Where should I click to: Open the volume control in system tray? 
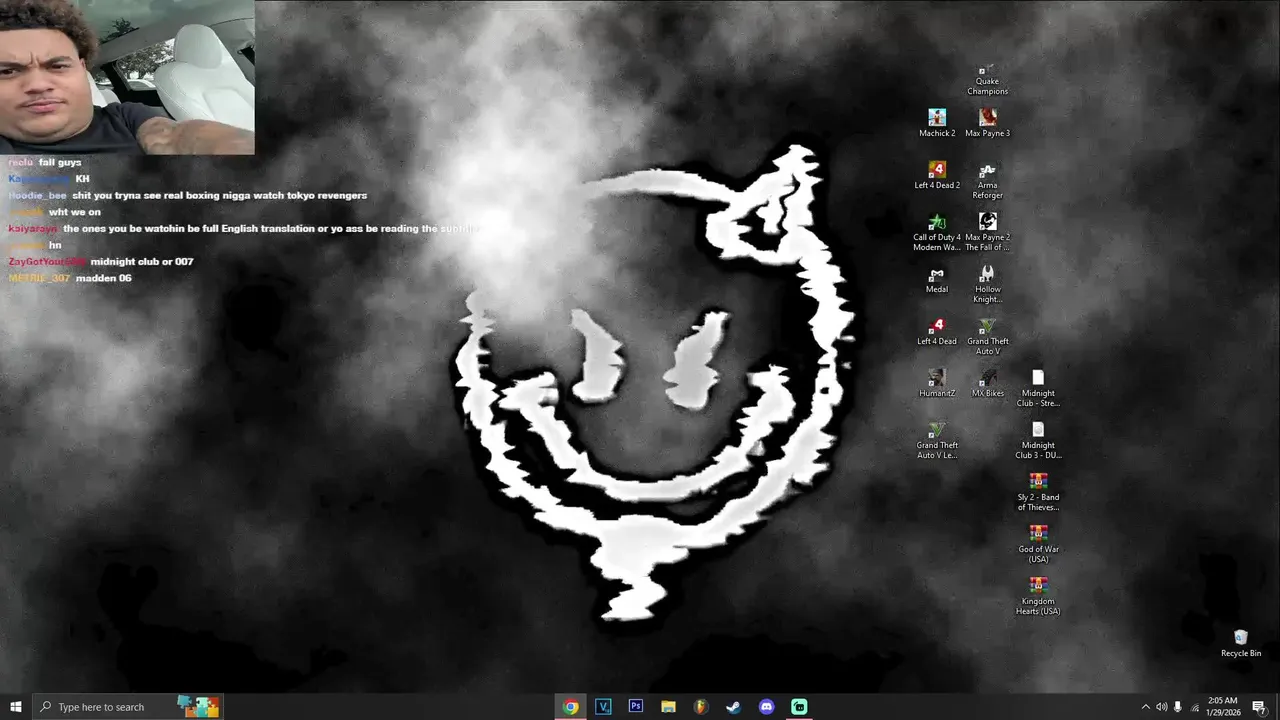1161,707
